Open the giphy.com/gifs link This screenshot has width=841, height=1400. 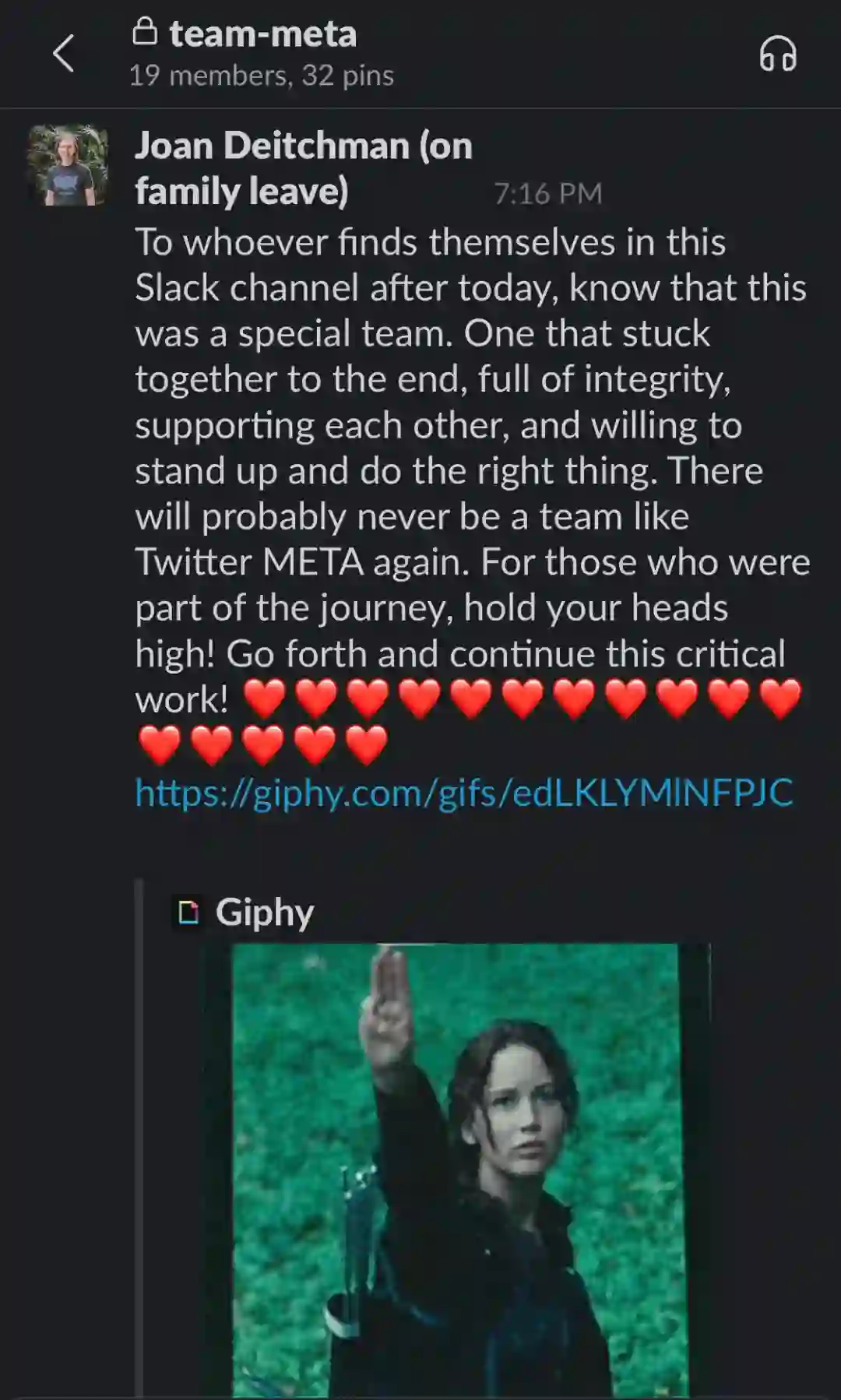coord(464,793)
